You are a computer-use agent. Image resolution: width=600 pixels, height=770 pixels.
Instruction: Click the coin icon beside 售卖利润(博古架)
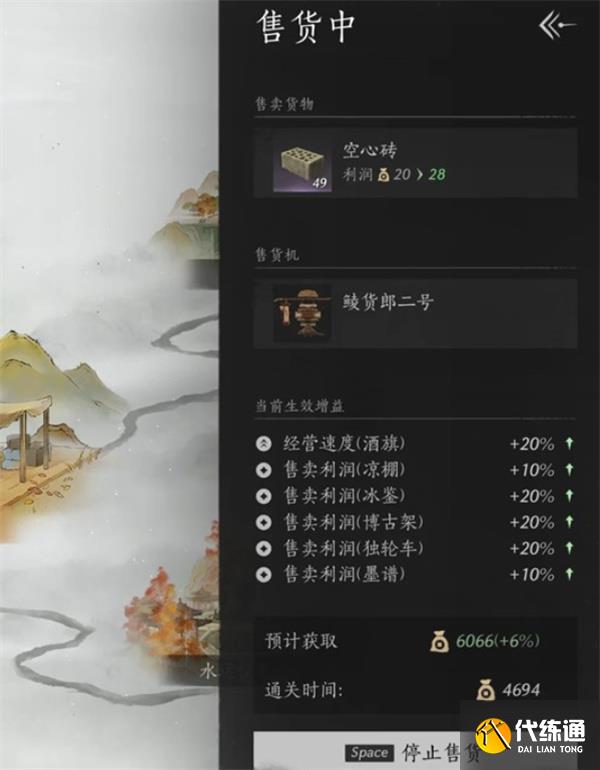264,522
